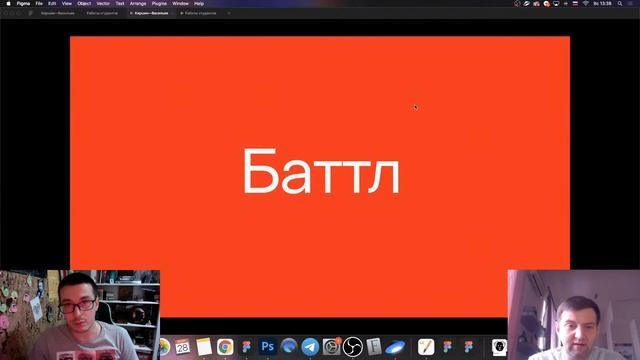Open System Preferences with the red badge
Viewport: 640px width, 360px height.
click(x=331, y=347)
